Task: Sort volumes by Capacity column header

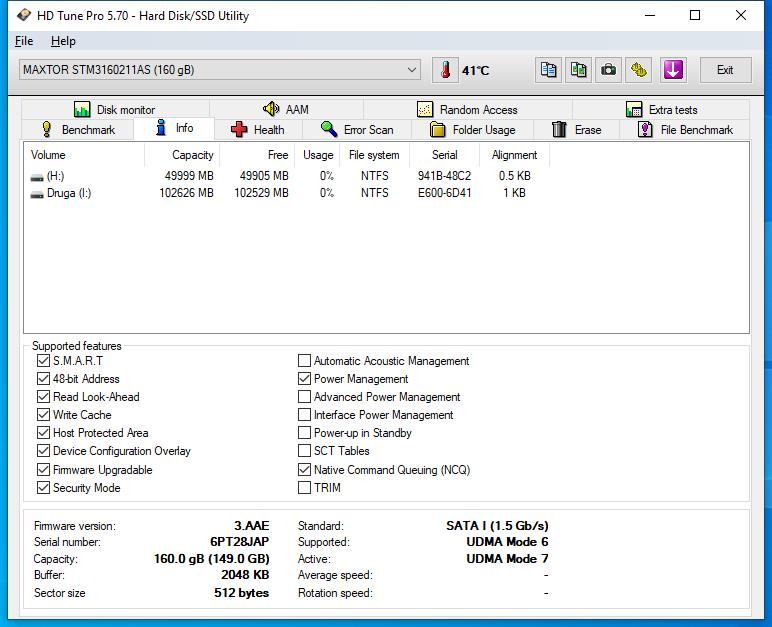Action: (x=192, y=155)
